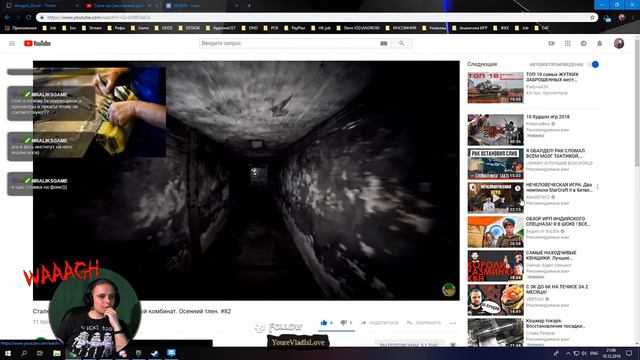Open the YouTube apps grid icon

pos(568,43)
